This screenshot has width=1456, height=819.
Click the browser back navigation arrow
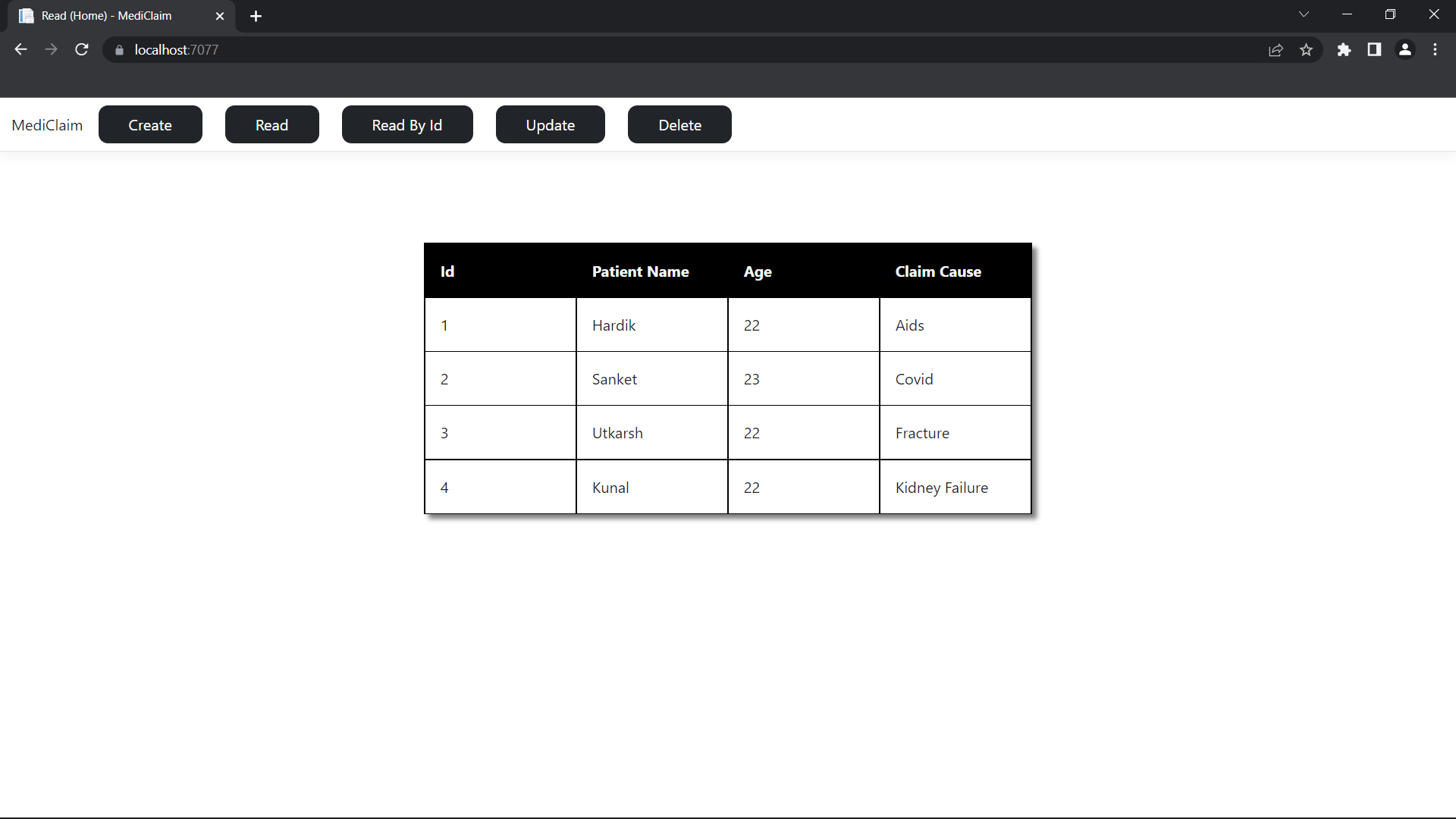point(20,49)
